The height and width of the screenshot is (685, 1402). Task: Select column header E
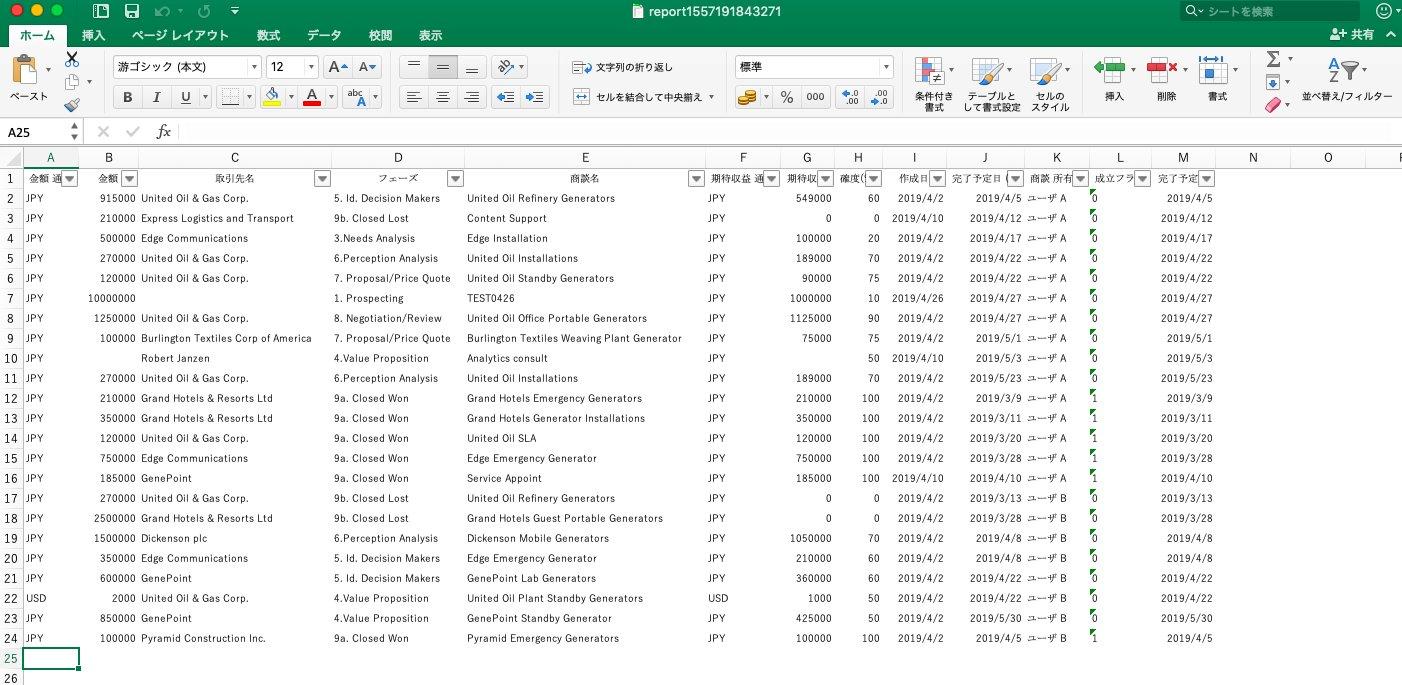[x=585, y=157]
